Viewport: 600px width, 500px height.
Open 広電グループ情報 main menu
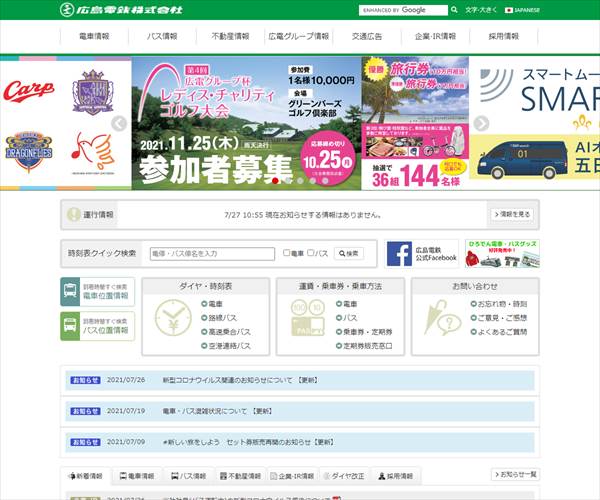[x=299, y=36]
